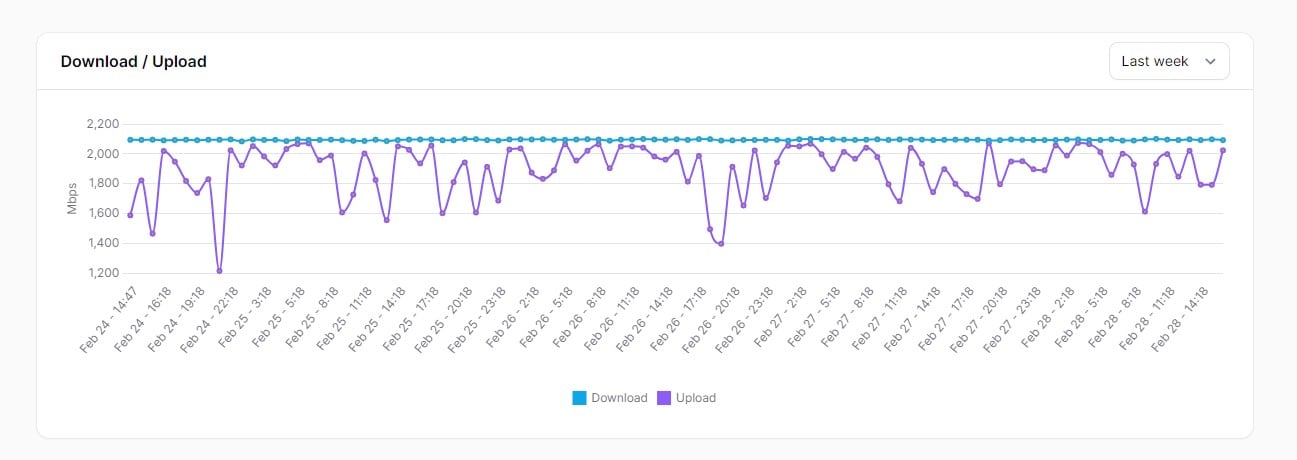Click the first Download data point
The height and width of the screenshot is (460, 1297).
click(130, 140)
